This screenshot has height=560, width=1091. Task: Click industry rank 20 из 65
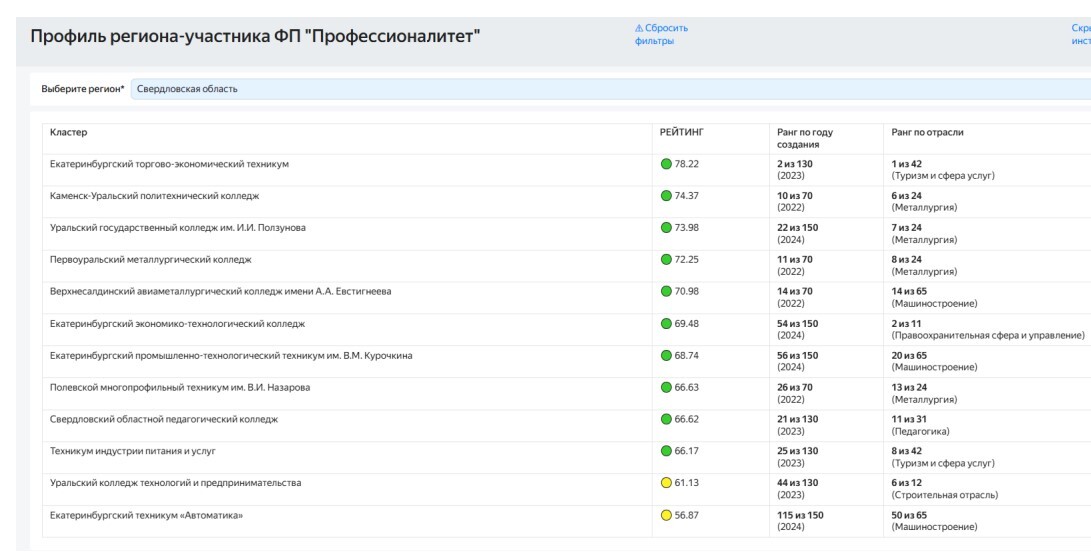click(909, 356)
